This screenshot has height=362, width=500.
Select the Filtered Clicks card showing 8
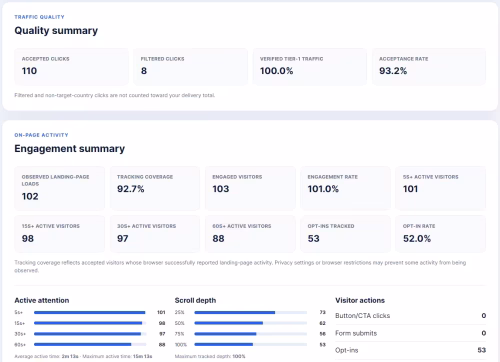point(190,67)
